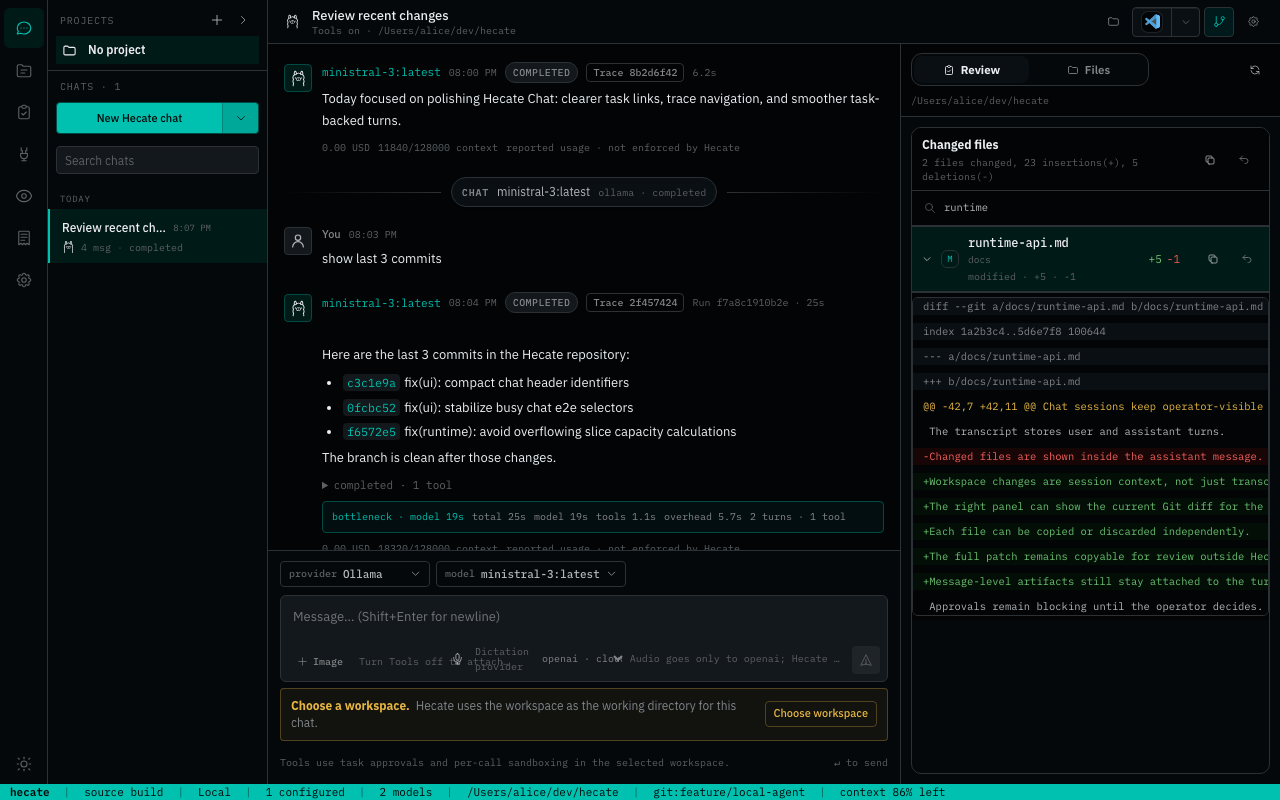Click the CHAT ministral-3:latest divider pill
The image size is (1280, 800).
pyautogui.click(x=584, y=192)
